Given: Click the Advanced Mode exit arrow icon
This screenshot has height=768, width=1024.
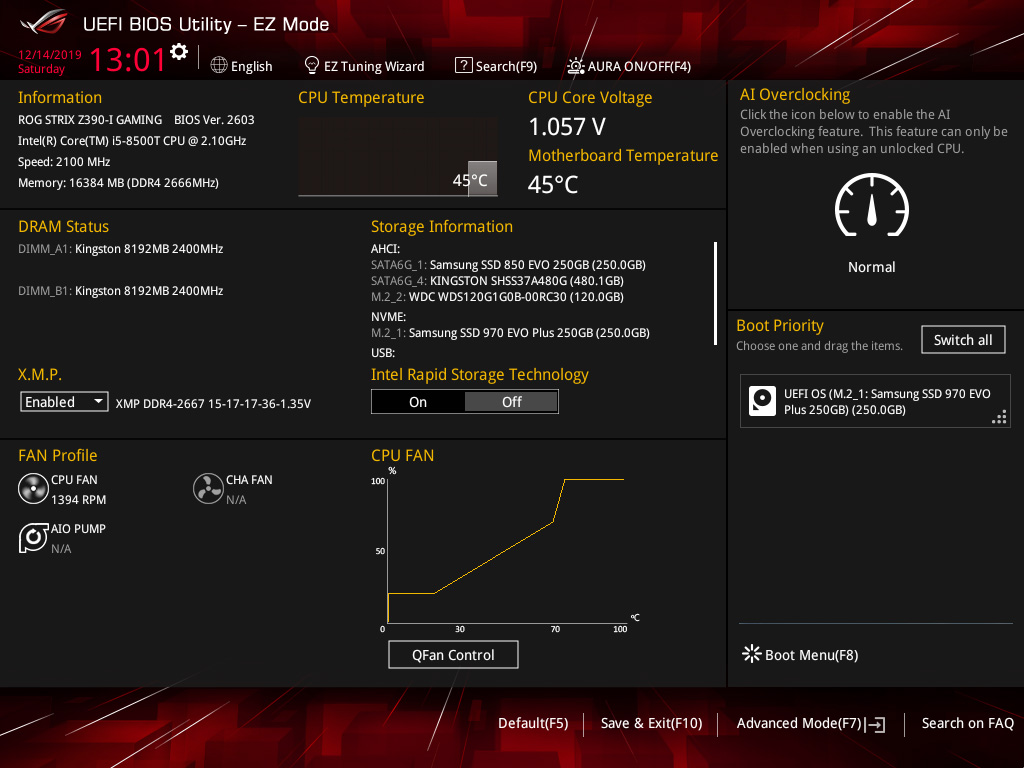Looking at the screenshot, I should point(875,724).
